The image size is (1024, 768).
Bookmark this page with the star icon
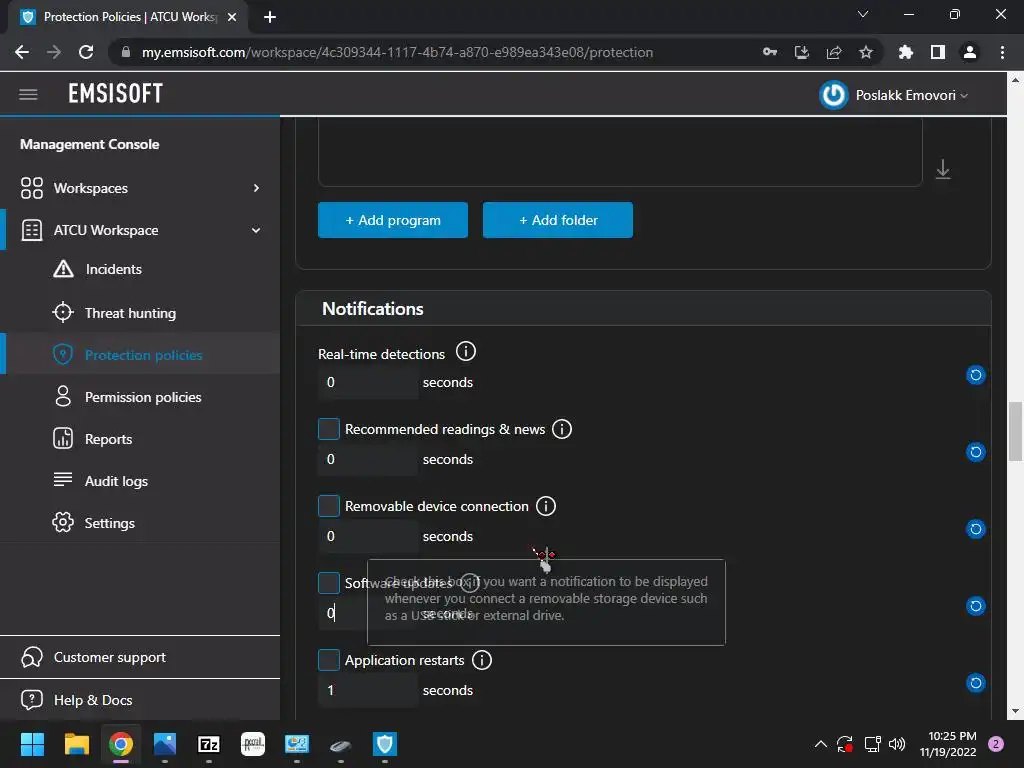coord(865,52)
